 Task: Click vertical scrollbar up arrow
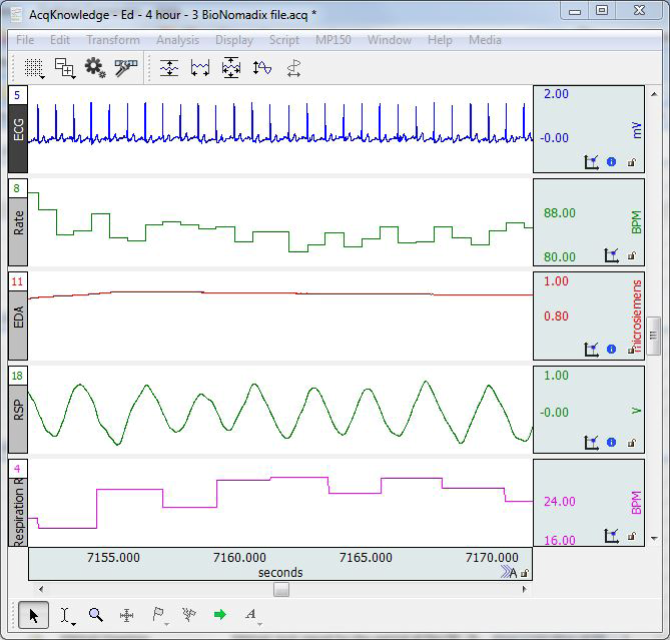point(654,94)
